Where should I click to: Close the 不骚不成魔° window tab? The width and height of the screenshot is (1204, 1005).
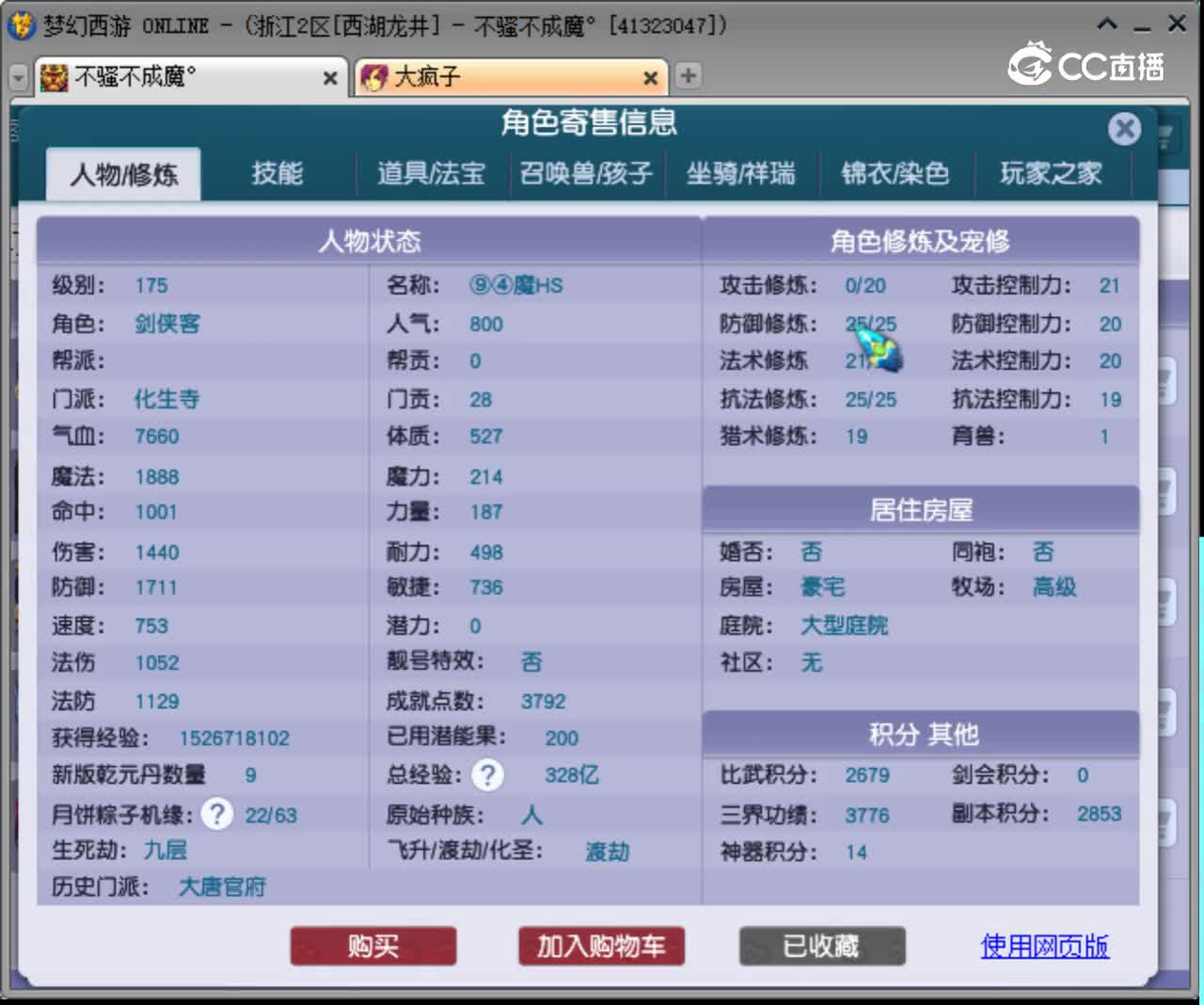(330, 78)
